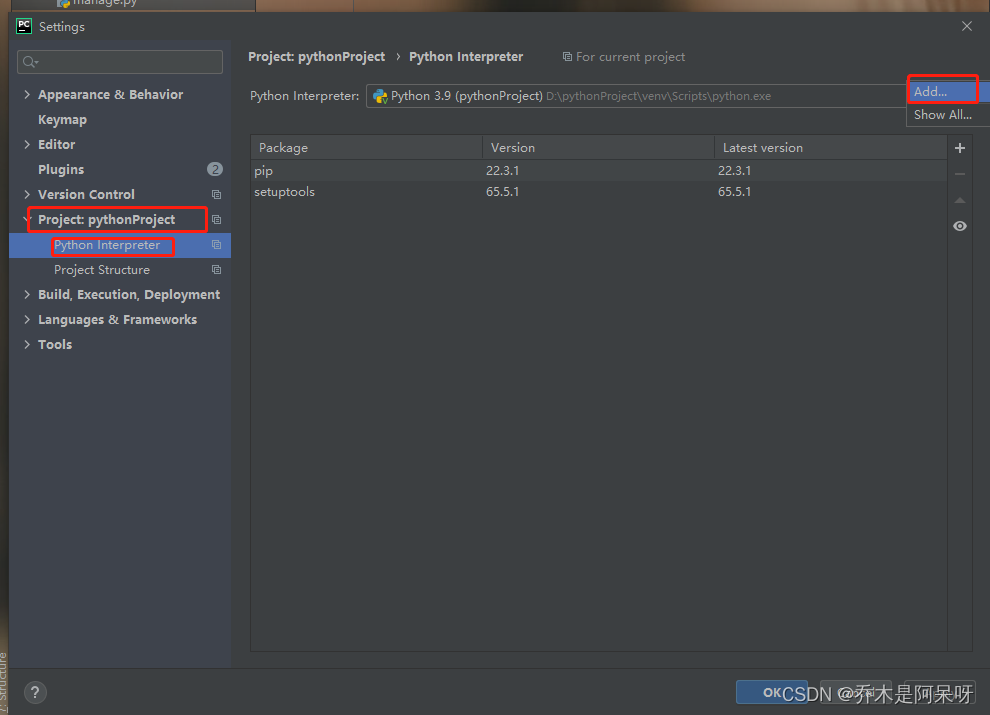Select Plugins in settings tree
Image resolution: width=990 pixels, height=715 pixels.
point(61,169)
